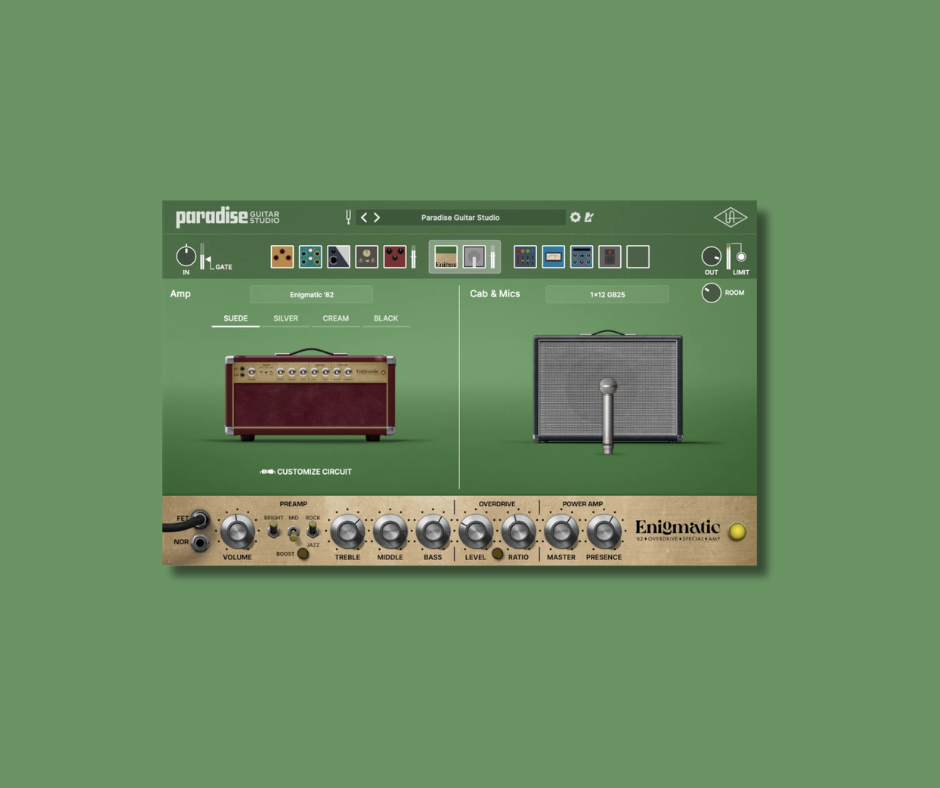This screenshot has height=788, width=940.
Task: Select the teal multi-knob pedal slot
Action: pos(311,257)
